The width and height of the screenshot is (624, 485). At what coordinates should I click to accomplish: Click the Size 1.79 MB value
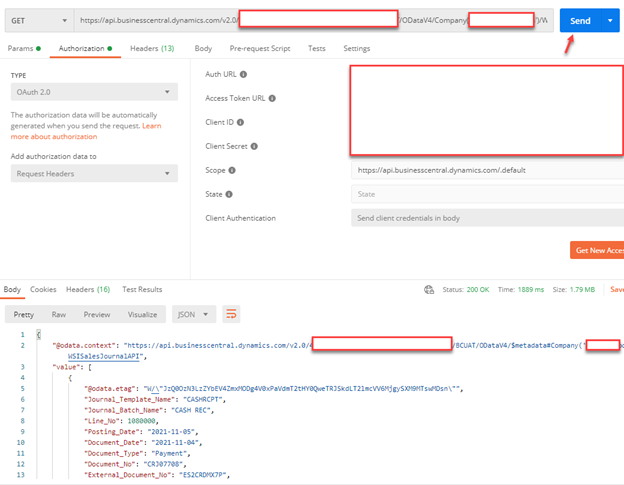pos(582,290)
